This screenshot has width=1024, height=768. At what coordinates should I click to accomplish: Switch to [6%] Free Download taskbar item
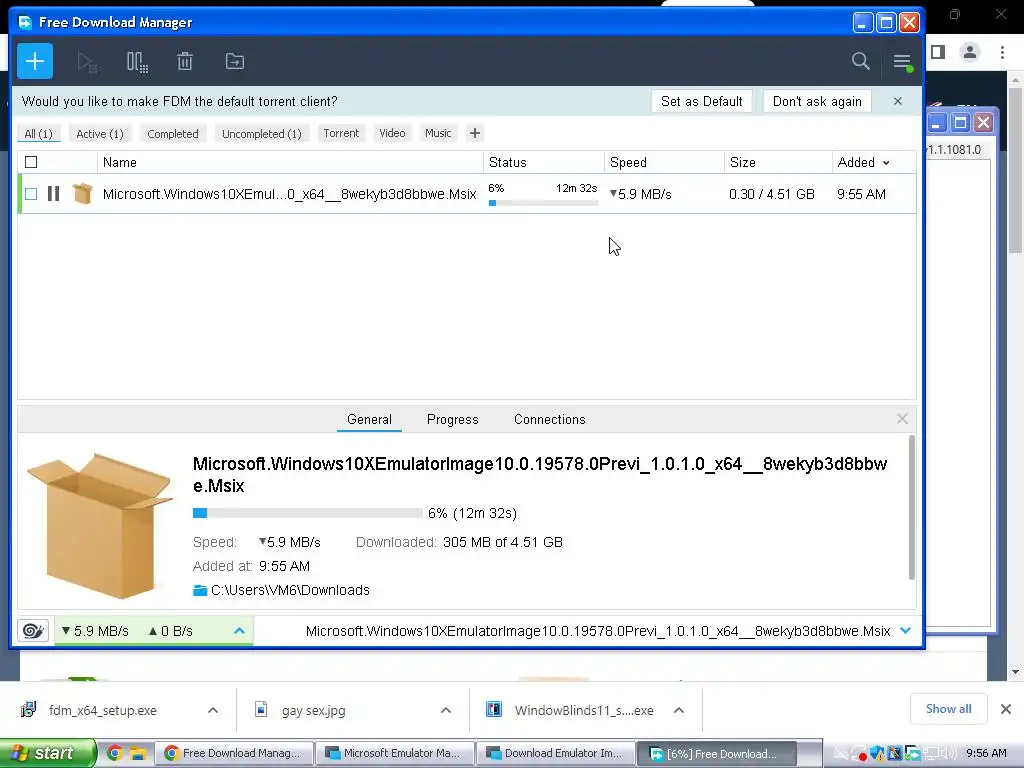716,753
